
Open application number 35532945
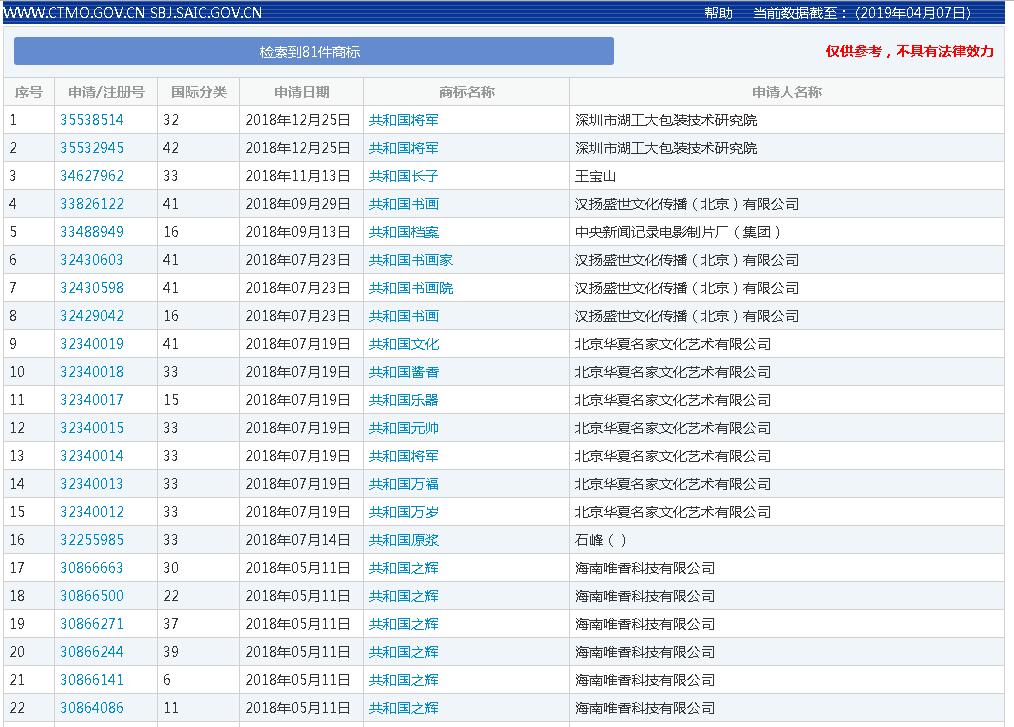tap(92, 148)
